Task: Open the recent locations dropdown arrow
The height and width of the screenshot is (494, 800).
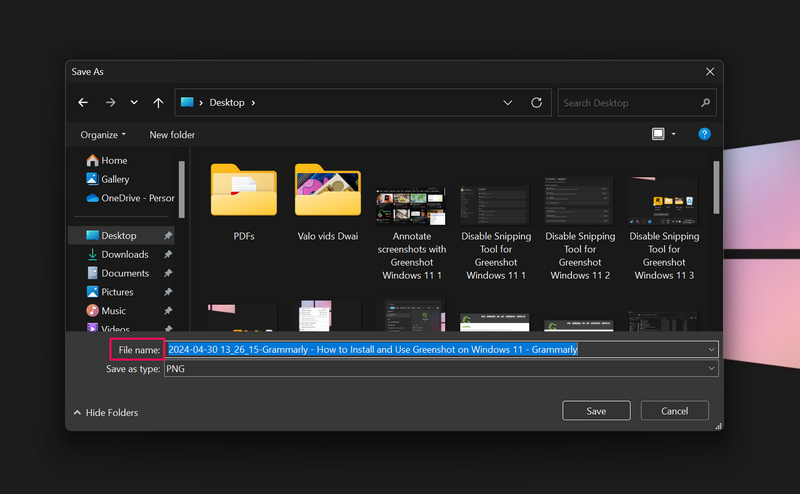Action: (134, 102)
